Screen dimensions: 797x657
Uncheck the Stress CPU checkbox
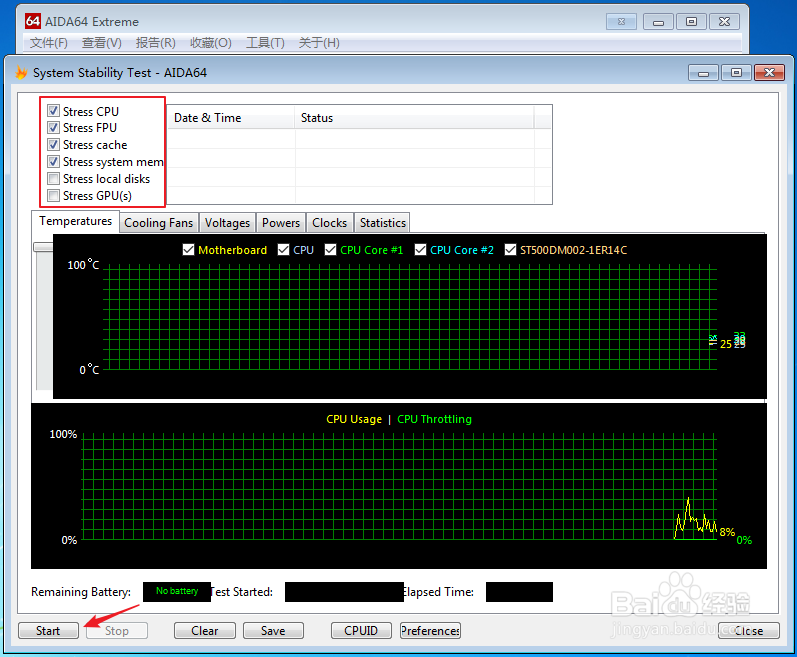pyautogui.click(x=54, y=111)
